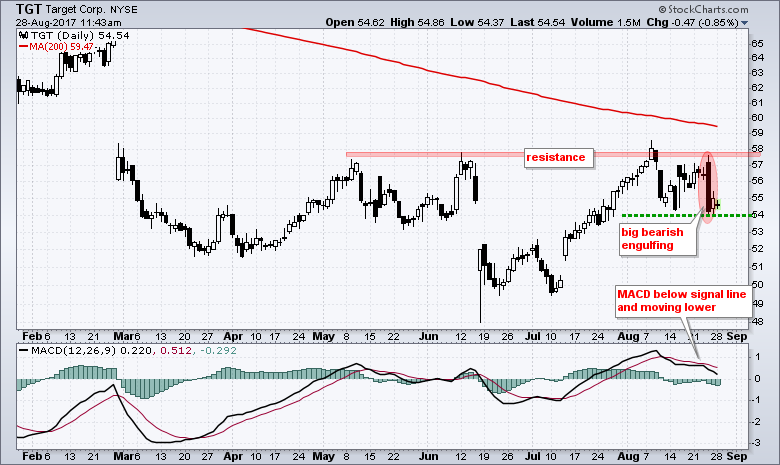The width and height of the screenshot is (780, 465).
Task: Click the green last-price marker candle
Action: (x=717, y=203)
